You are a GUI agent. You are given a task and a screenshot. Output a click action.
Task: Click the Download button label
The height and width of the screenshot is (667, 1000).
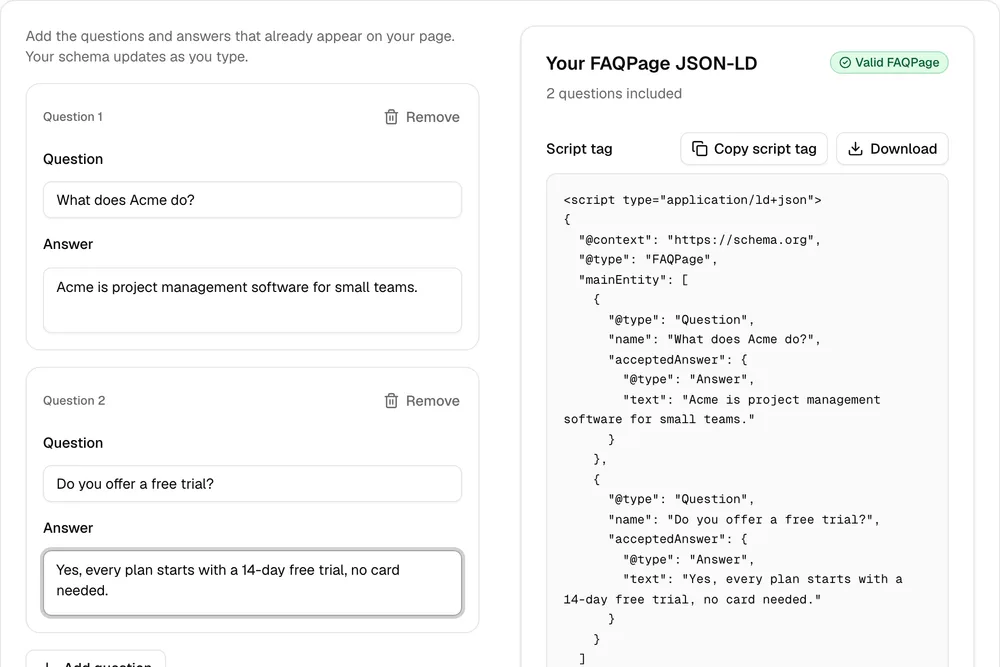tap(903, 149)
